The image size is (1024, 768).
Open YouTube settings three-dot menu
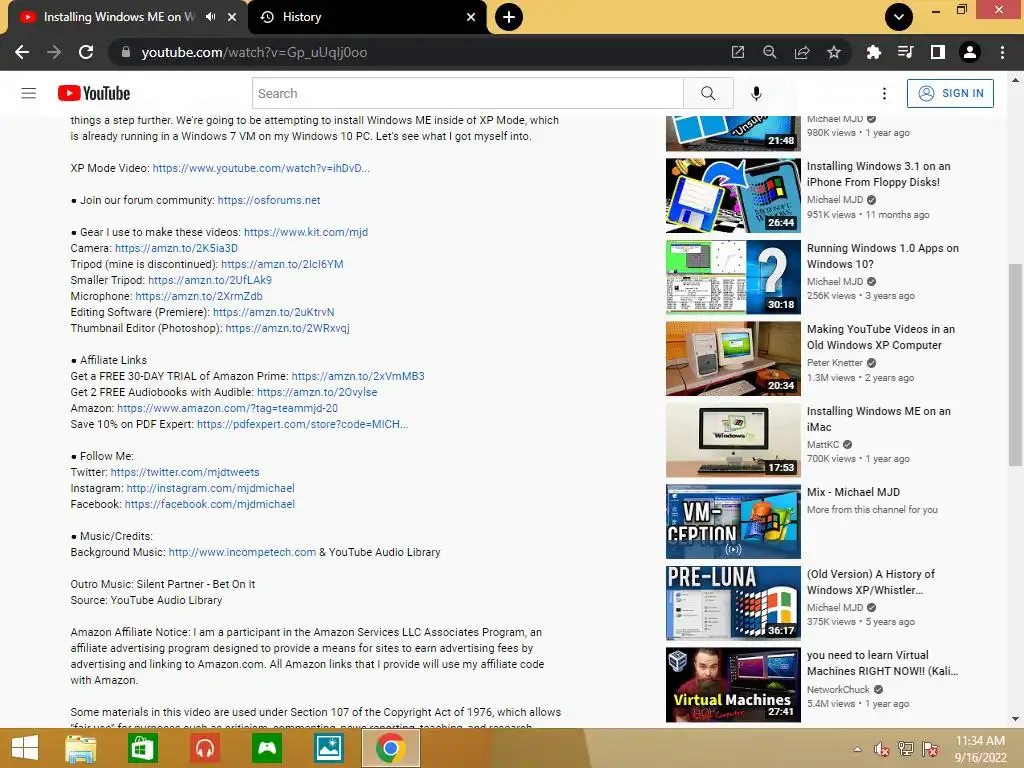click(x=884, y=93)
